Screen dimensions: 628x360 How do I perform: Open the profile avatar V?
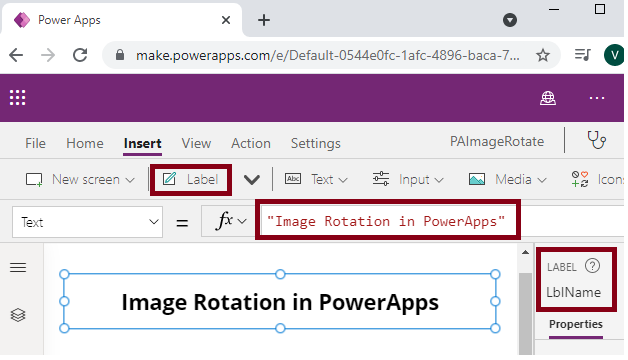pos(614,55)
